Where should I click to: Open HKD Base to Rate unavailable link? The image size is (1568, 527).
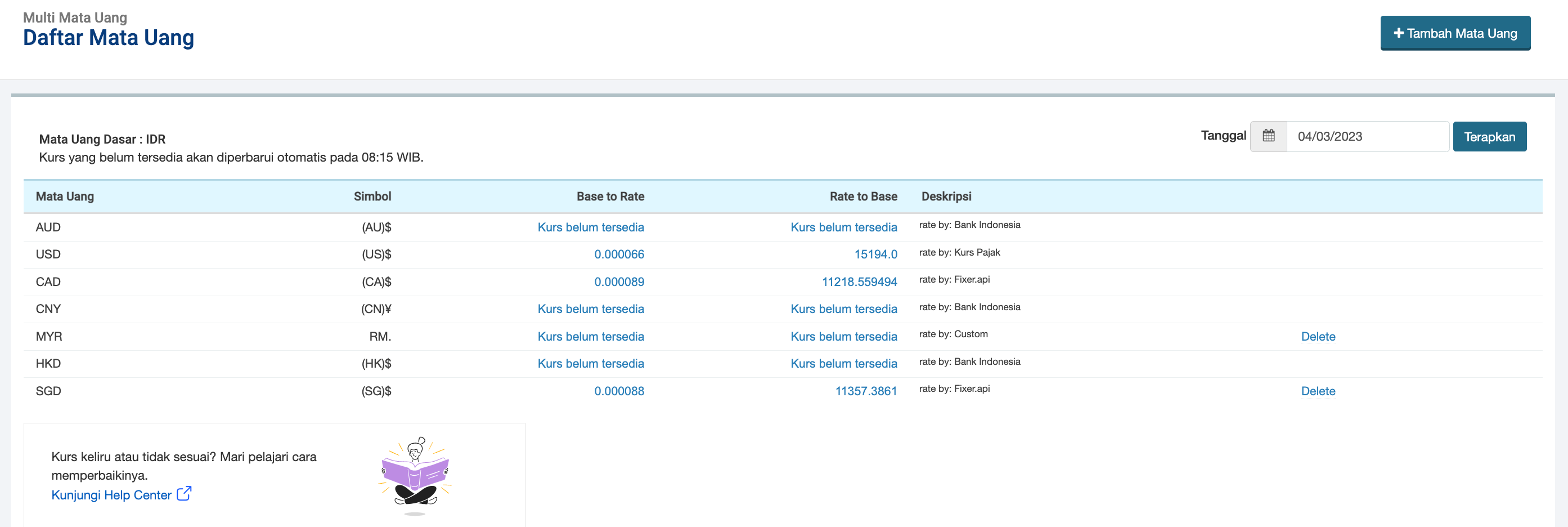pos(590,364)
